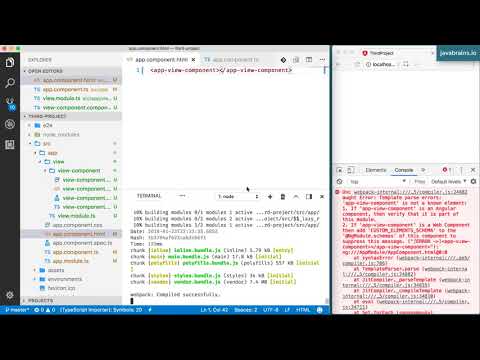
Task: Expand the node_modules folder
Action: coord(61,135)
